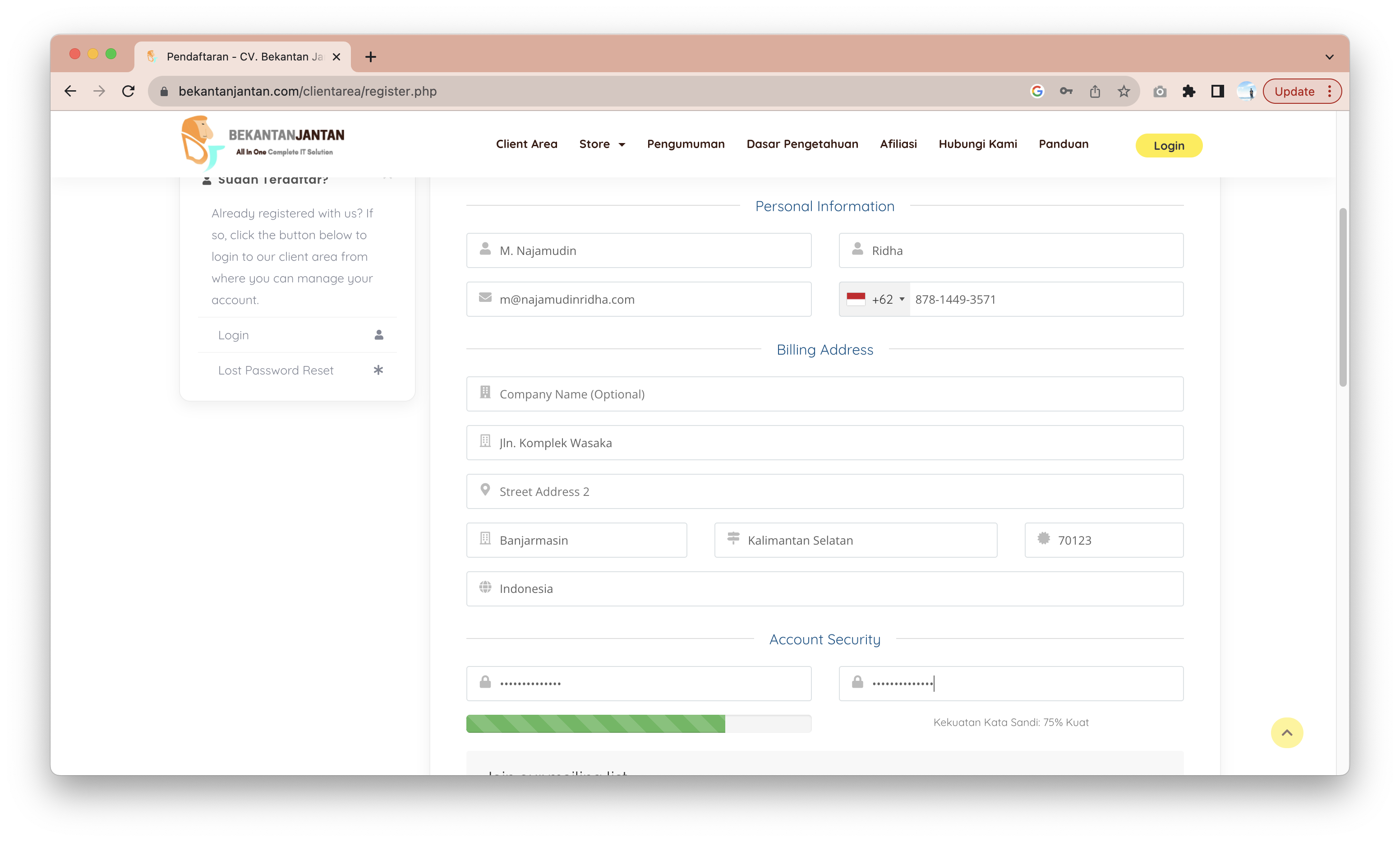This screenshot has width=1400, height=842.
Task: Click the password strength progress bar
Action: coord(638,723)
